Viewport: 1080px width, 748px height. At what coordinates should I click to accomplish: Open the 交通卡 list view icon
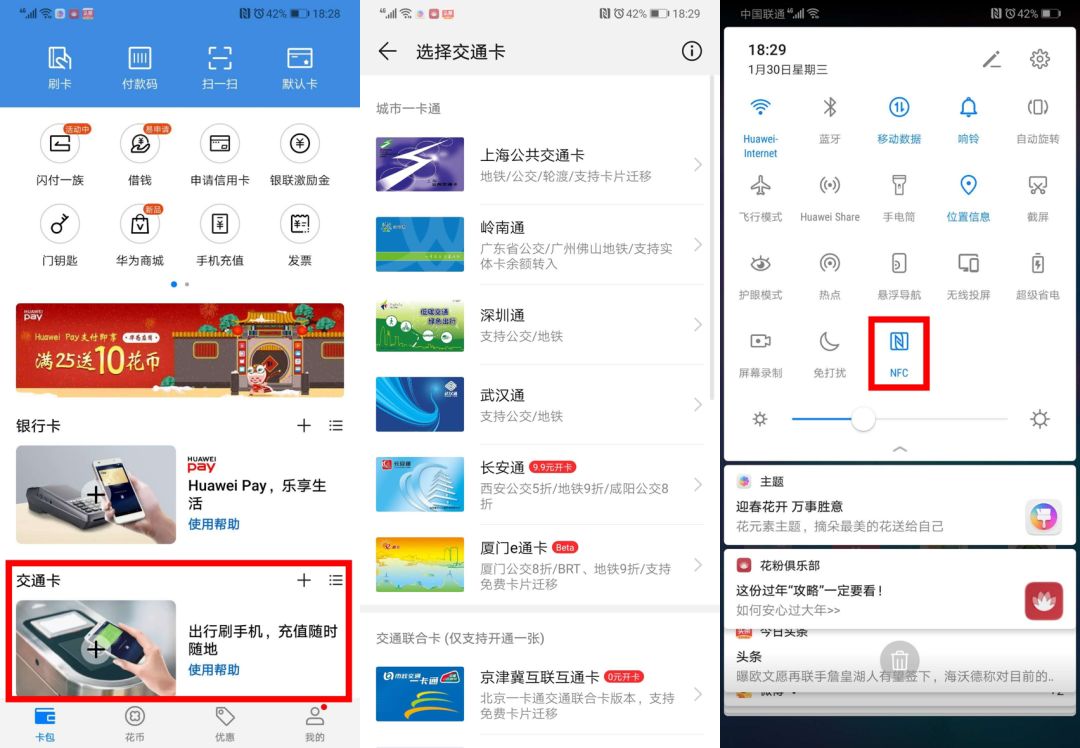pyautogui.click(x=336, y=581)
